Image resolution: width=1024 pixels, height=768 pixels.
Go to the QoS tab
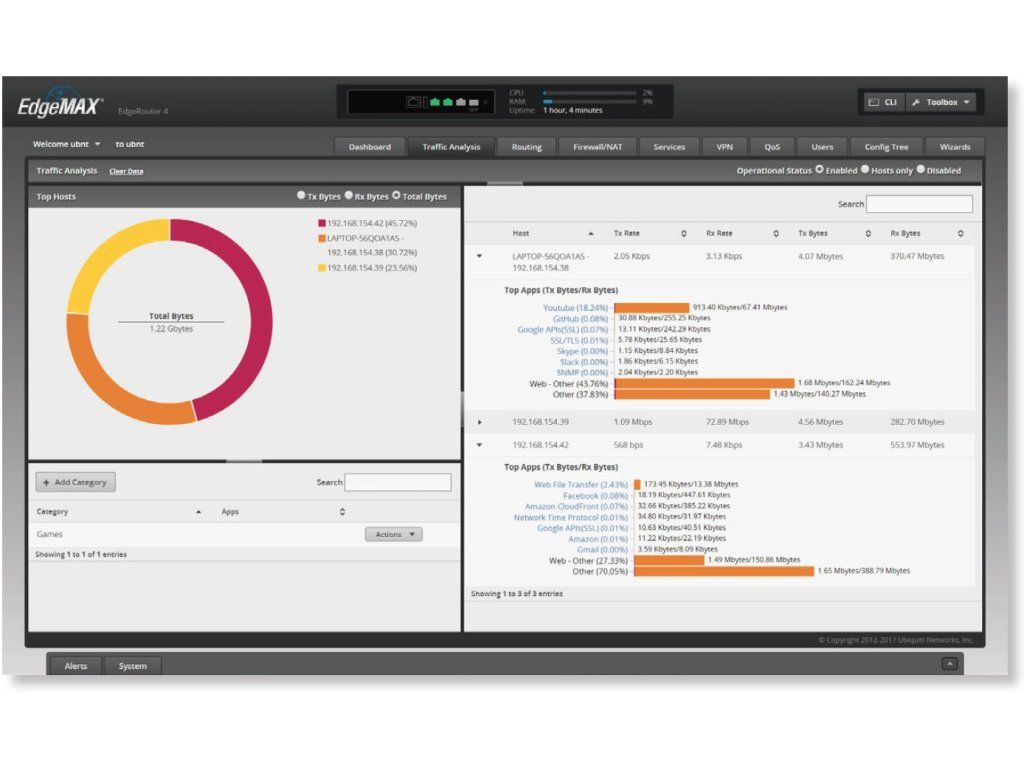coord(772,147)
